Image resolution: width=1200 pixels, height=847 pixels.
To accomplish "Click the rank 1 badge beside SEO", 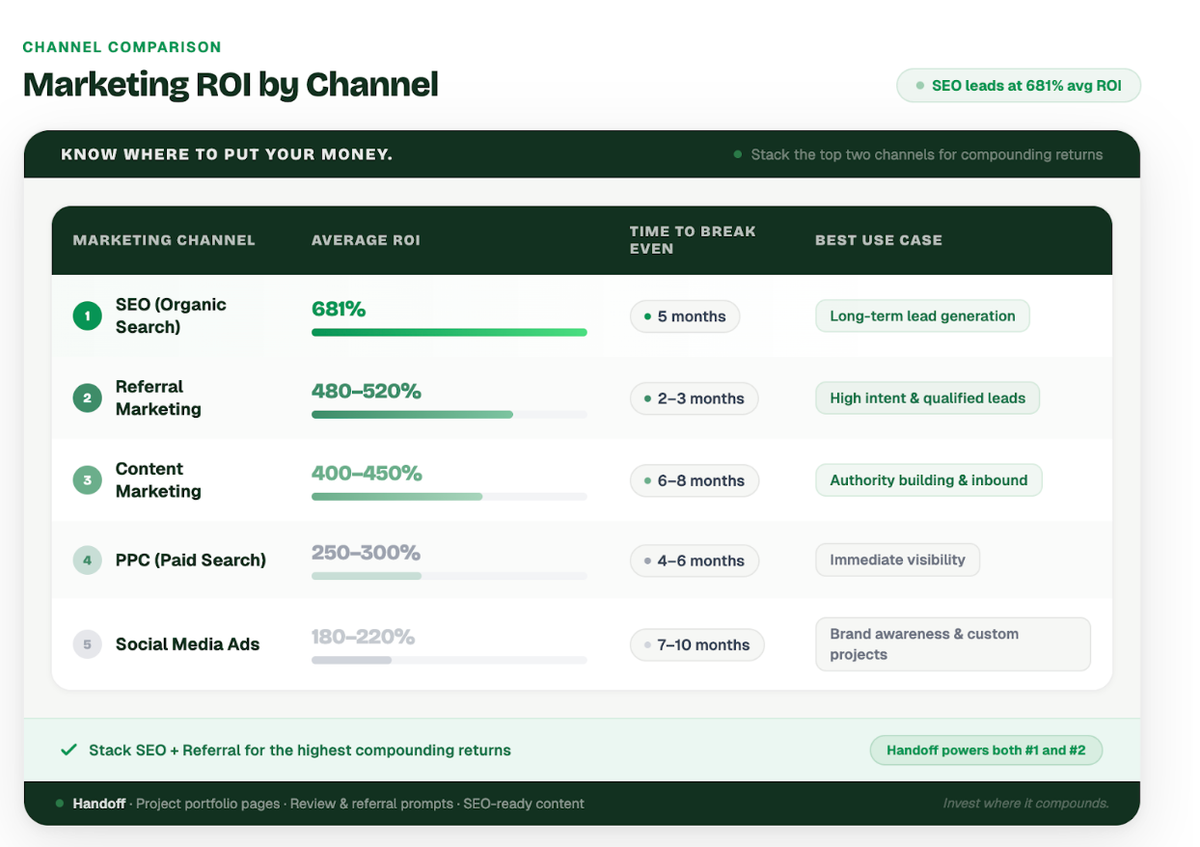I will [x=87, y=316].
